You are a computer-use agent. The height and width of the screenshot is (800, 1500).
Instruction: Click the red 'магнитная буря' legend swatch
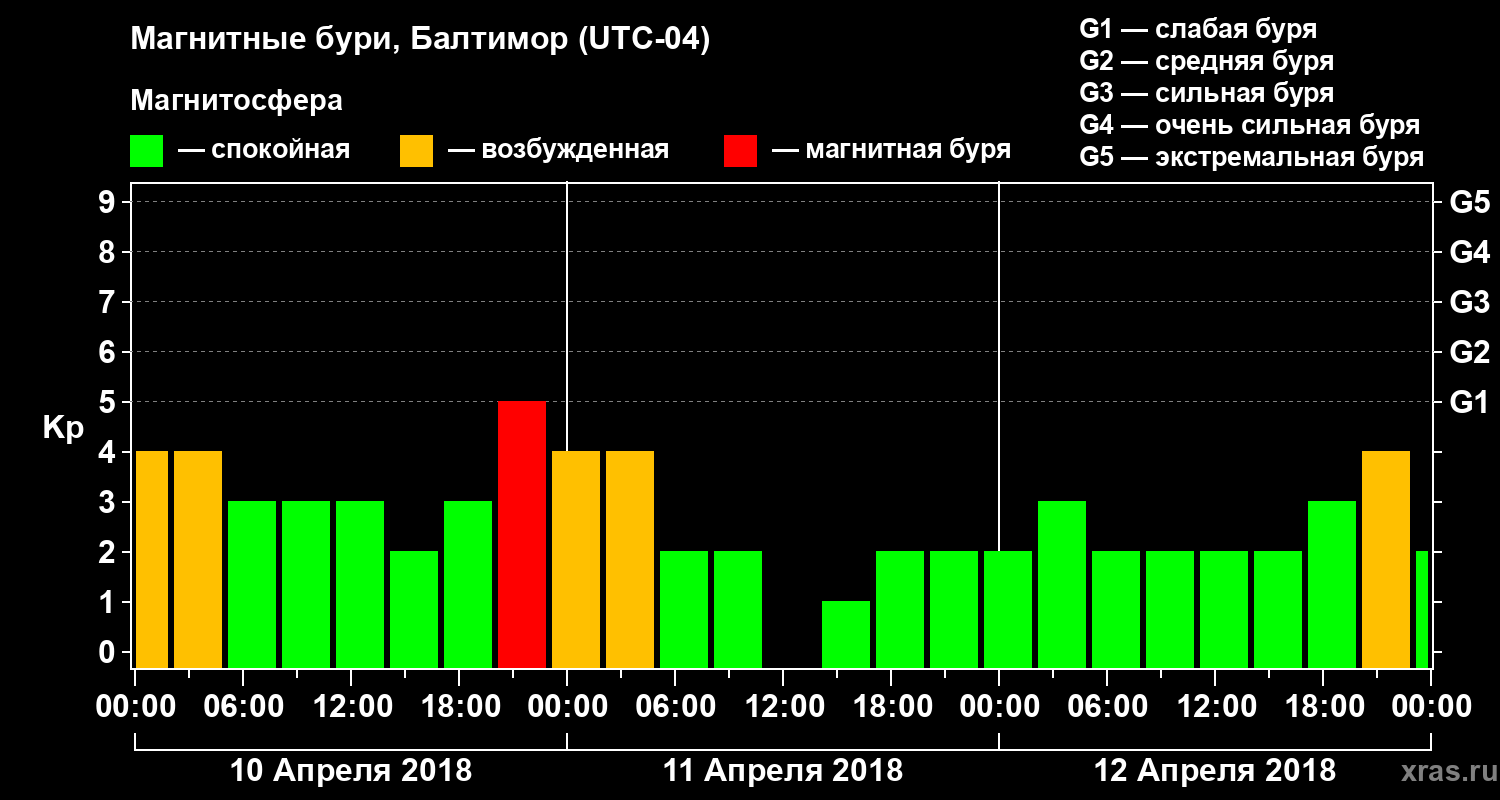740,151
